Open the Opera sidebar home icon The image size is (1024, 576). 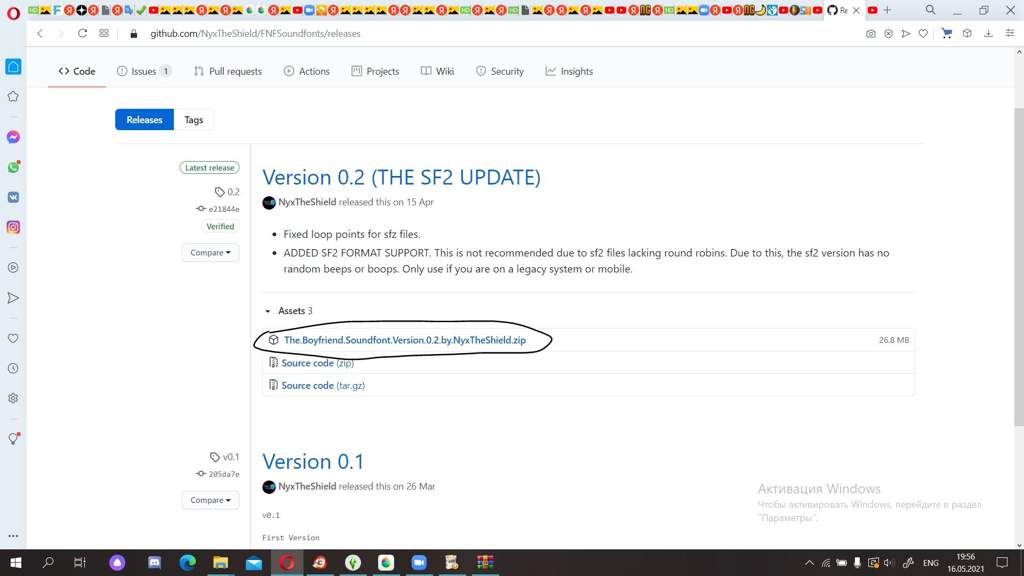coord(13,67)
